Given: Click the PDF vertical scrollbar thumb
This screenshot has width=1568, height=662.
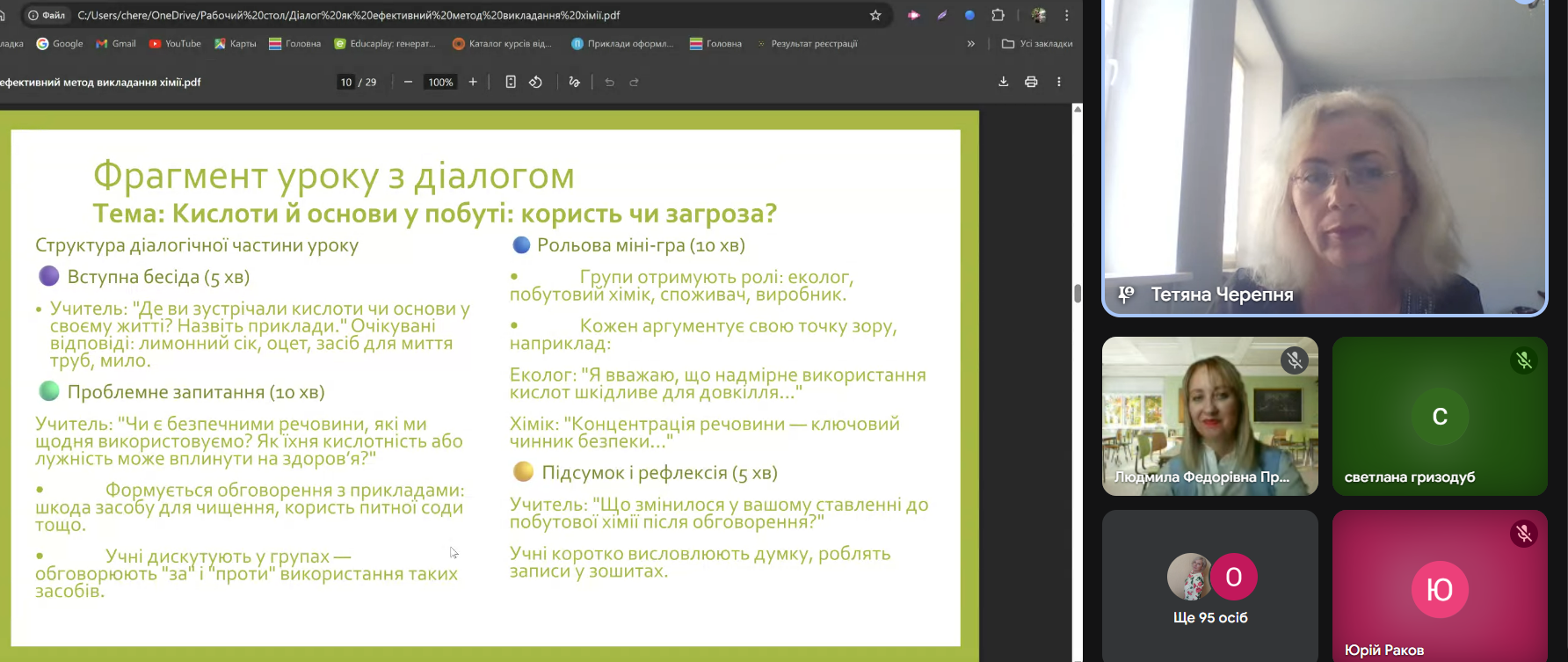Looking at the screenshot, I should (x=1078, y=294).
